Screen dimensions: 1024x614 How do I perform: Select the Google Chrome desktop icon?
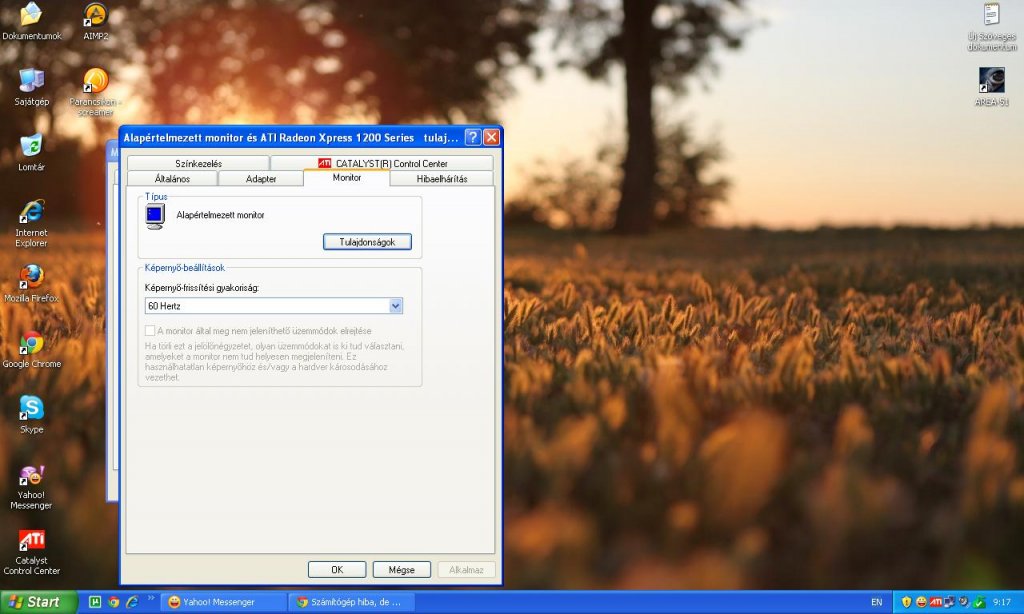(x=31, y=349)
